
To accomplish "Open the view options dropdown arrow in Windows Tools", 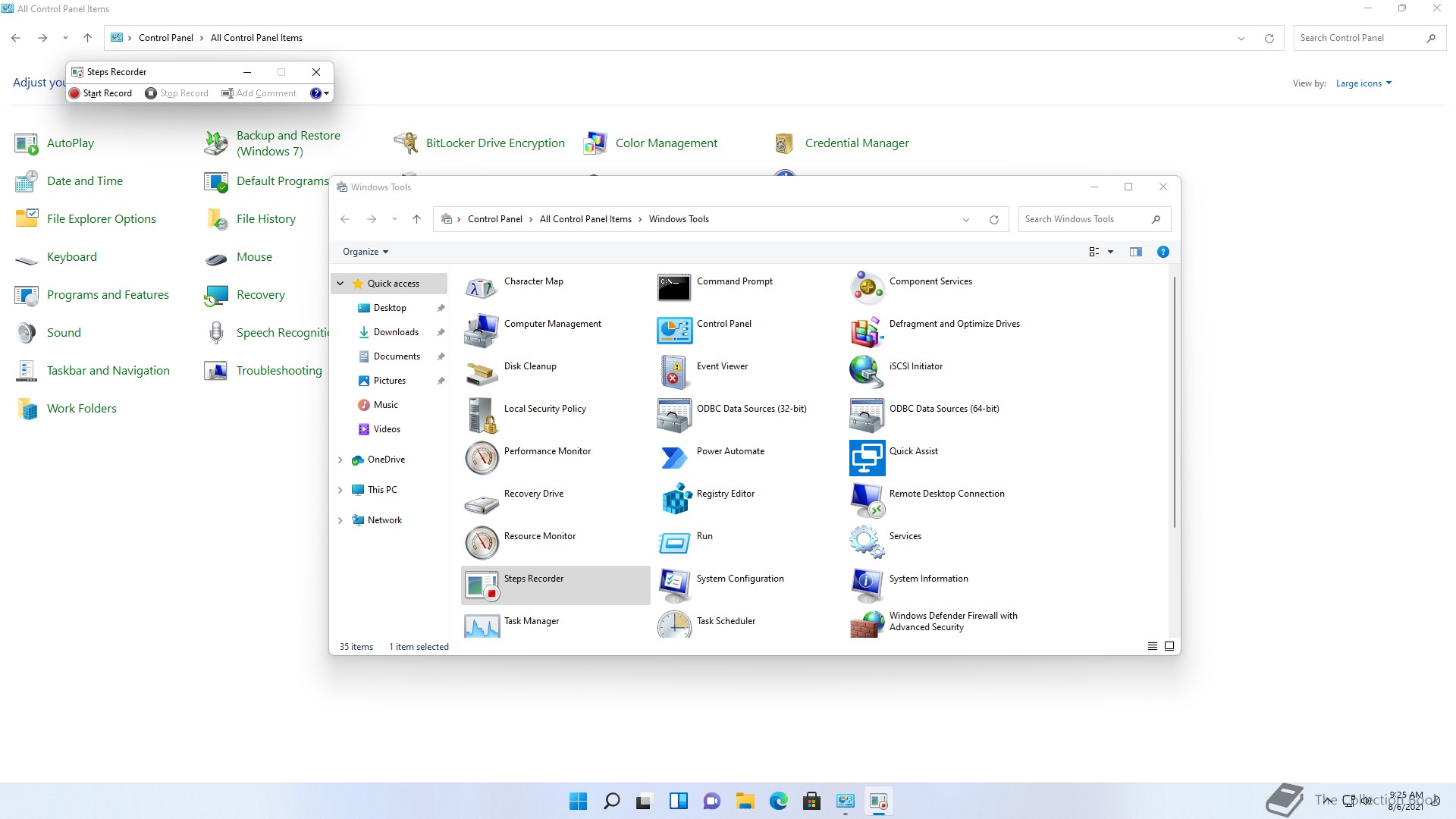I will [x=1111, y=252].
